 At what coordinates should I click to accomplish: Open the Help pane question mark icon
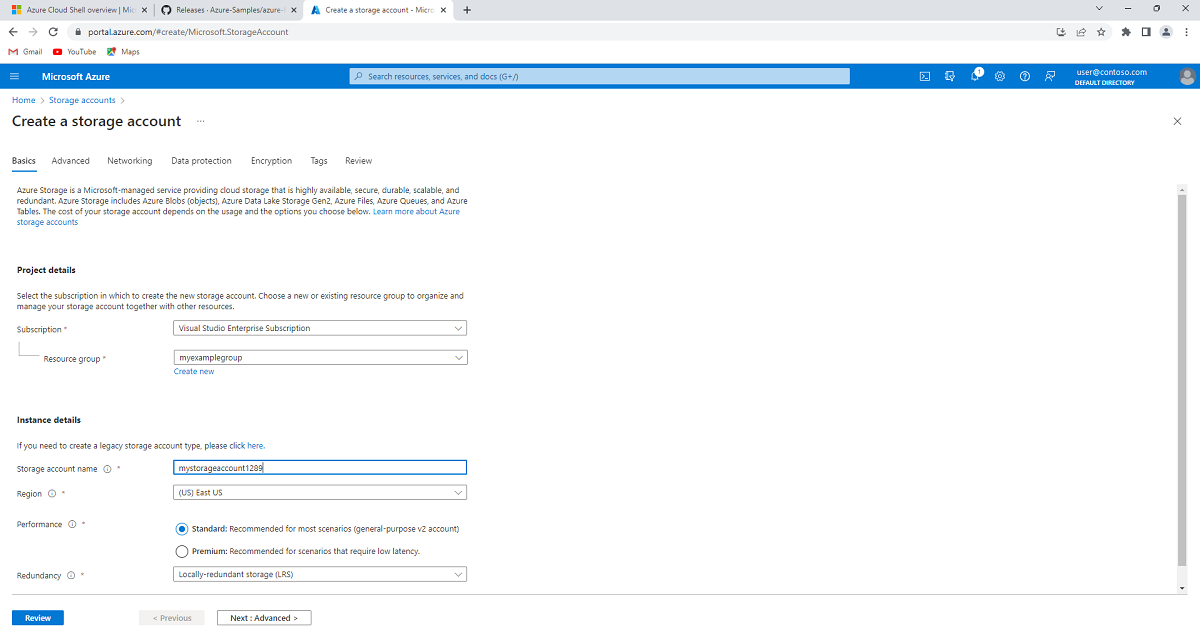point(1024,76)
